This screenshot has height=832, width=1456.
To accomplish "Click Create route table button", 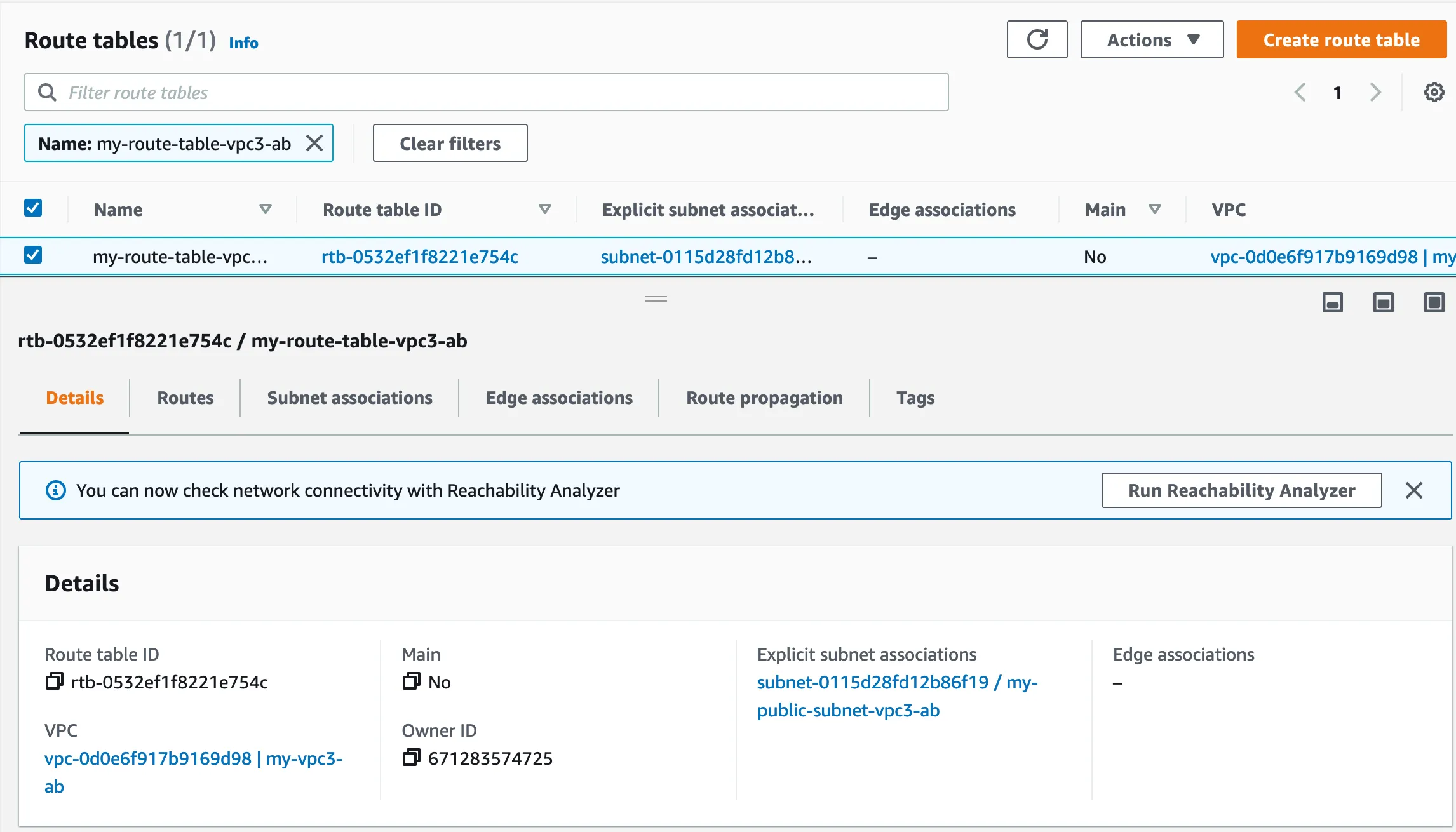I will (1341, 39).
